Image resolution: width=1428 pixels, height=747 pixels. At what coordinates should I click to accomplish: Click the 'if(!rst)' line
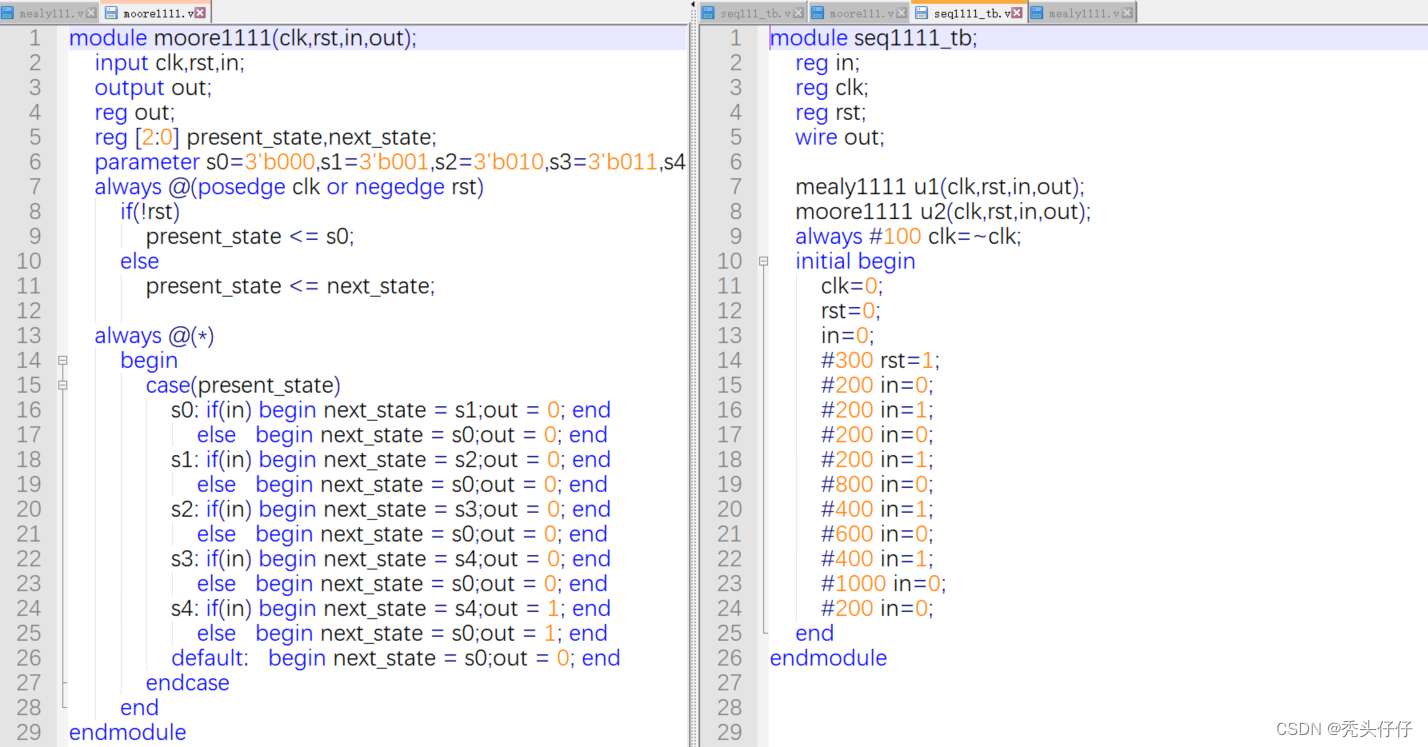point(151,212)
